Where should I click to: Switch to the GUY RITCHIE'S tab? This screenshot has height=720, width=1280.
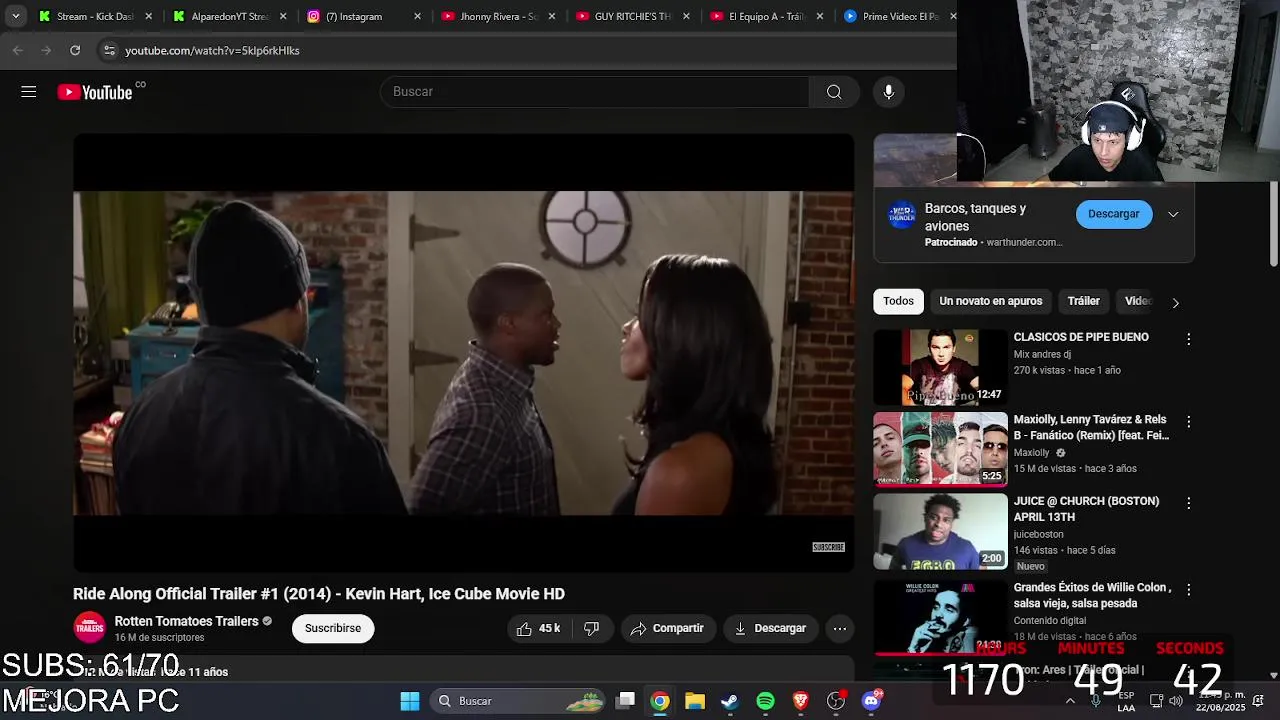pos(632,16)
